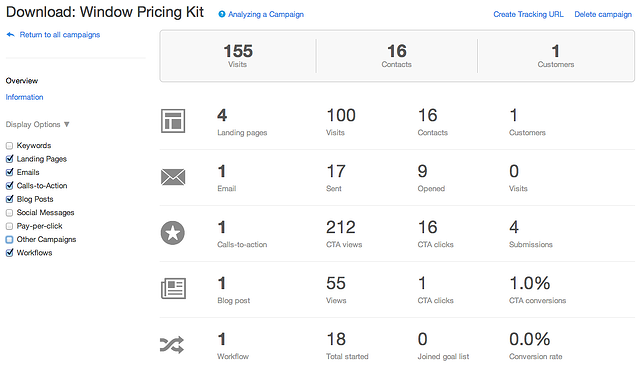
Task: Click the blog post newspaper icon
Action: point(173,289)
